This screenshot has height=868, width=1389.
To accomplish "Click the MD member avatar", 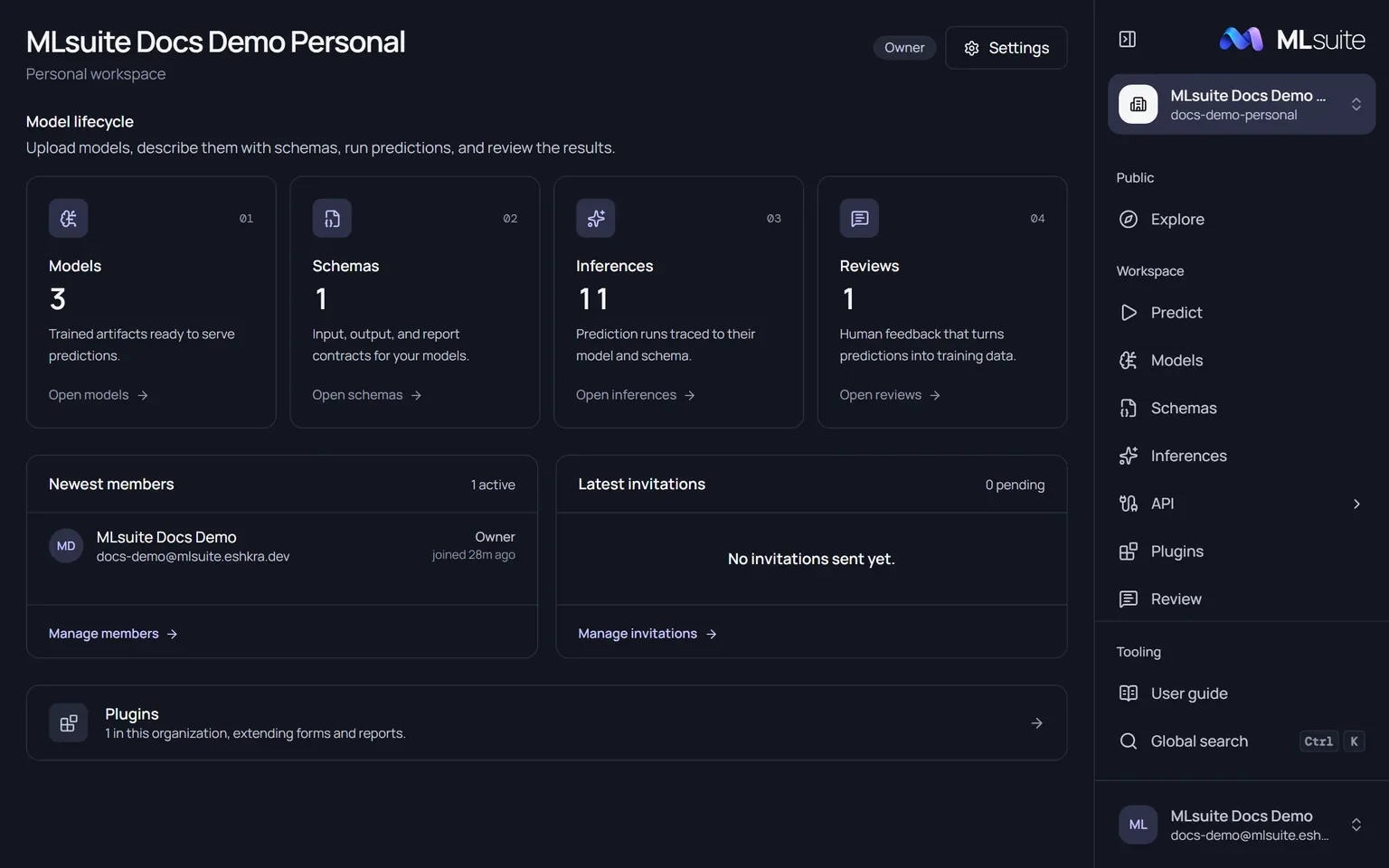I will point(66,546).
